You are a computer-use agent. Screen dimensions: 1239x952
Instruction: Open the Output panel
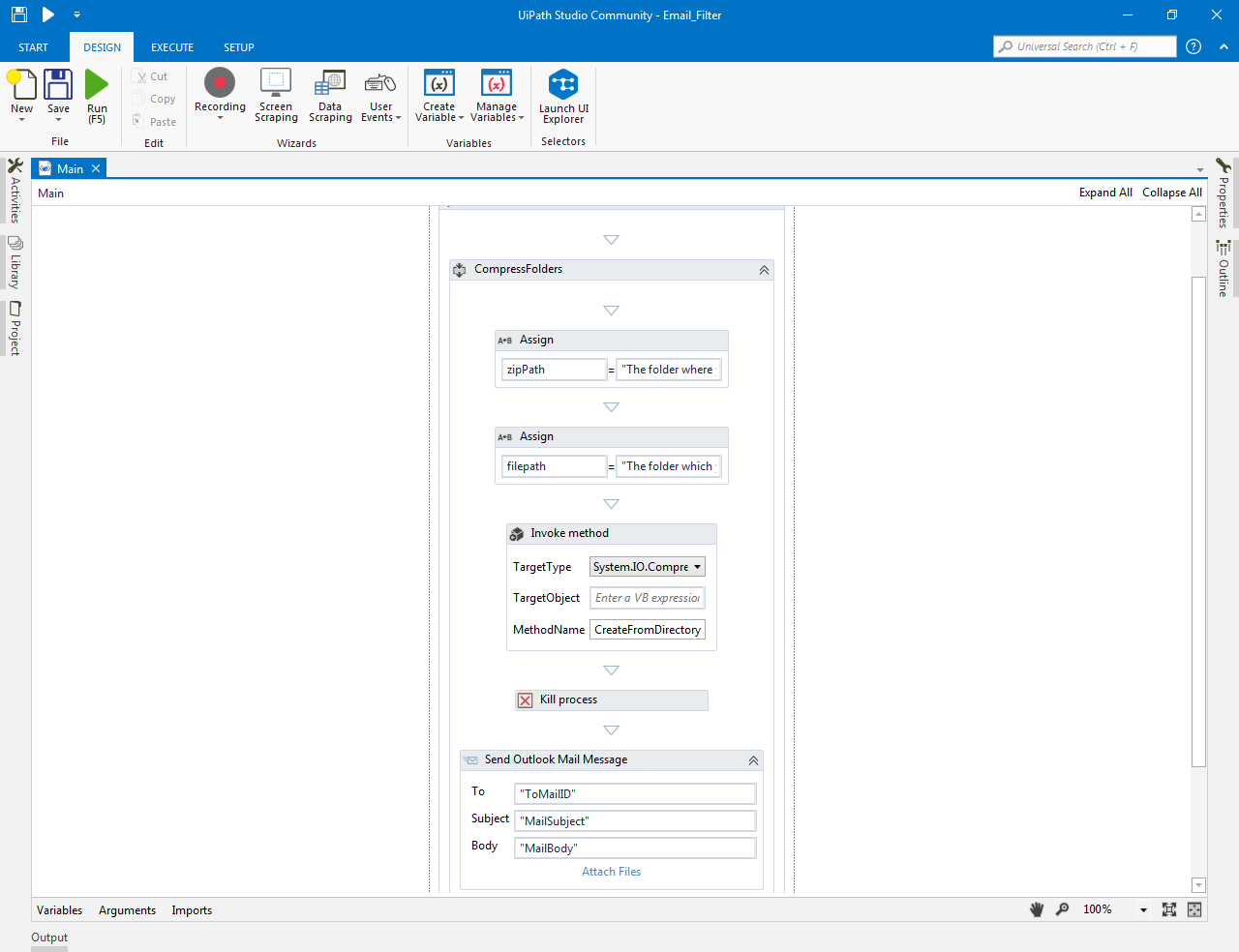tap(49, 937)
